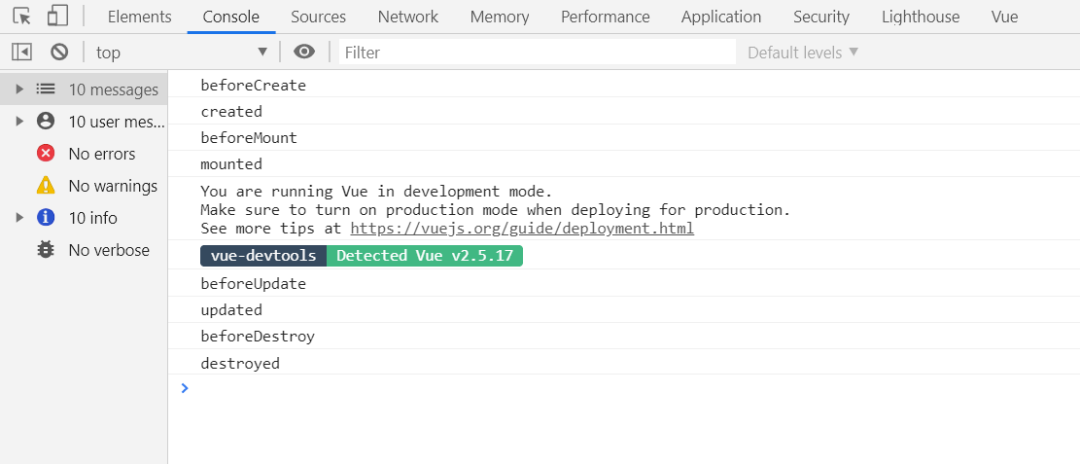
Task: Click the development mode warning message
Action: coord(624,209)
